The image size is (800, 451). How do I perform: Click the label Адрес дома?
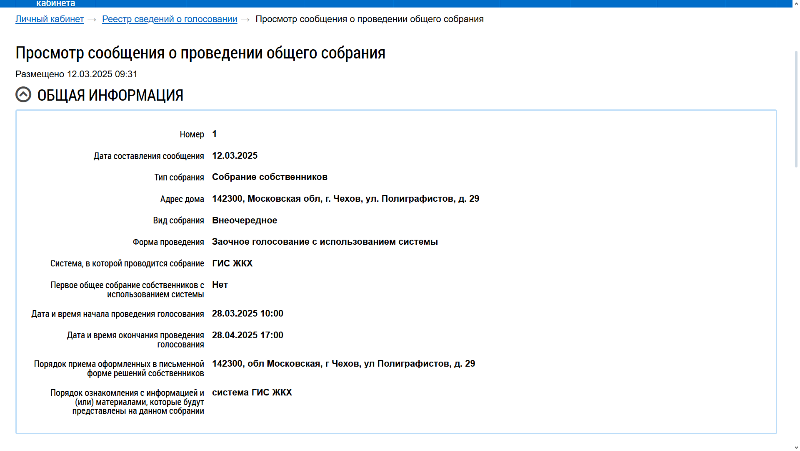[x=182, y=198]
